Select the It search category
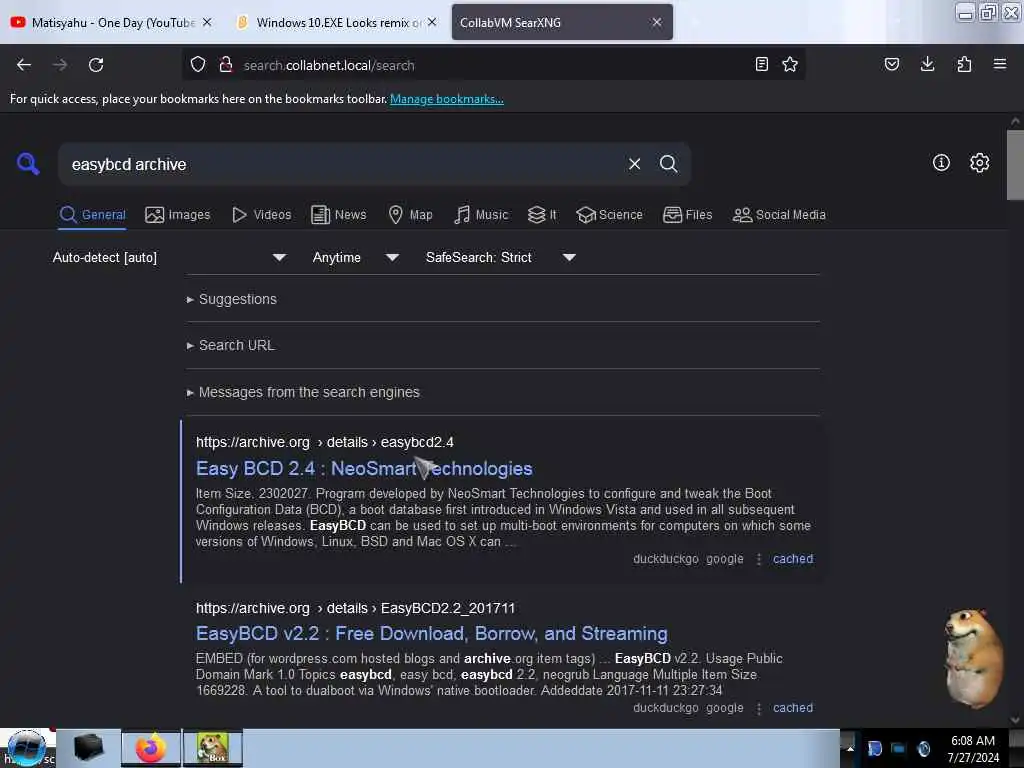The width and height of the screenshot is (1024, 768). pyautogui.click(x=542, y=215)
